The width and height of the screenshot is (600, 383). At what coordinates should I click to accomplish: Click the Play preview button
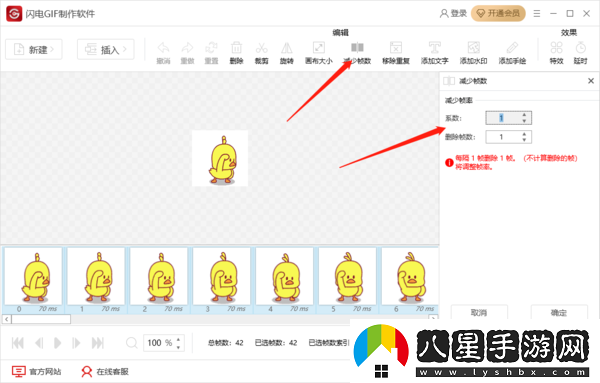[x=57, y=343]
